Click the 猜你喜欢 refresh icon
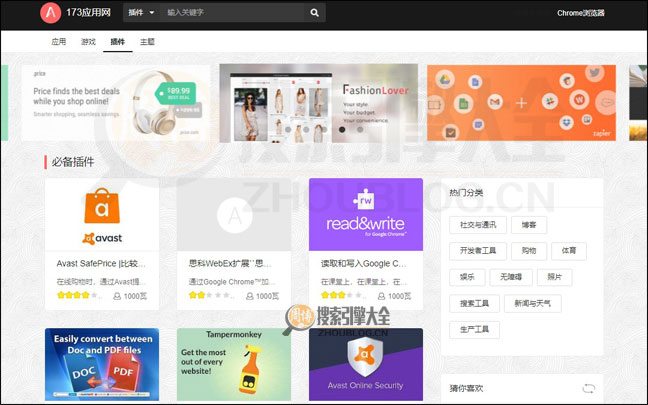648x405 pixels. (x=588, y=388)
